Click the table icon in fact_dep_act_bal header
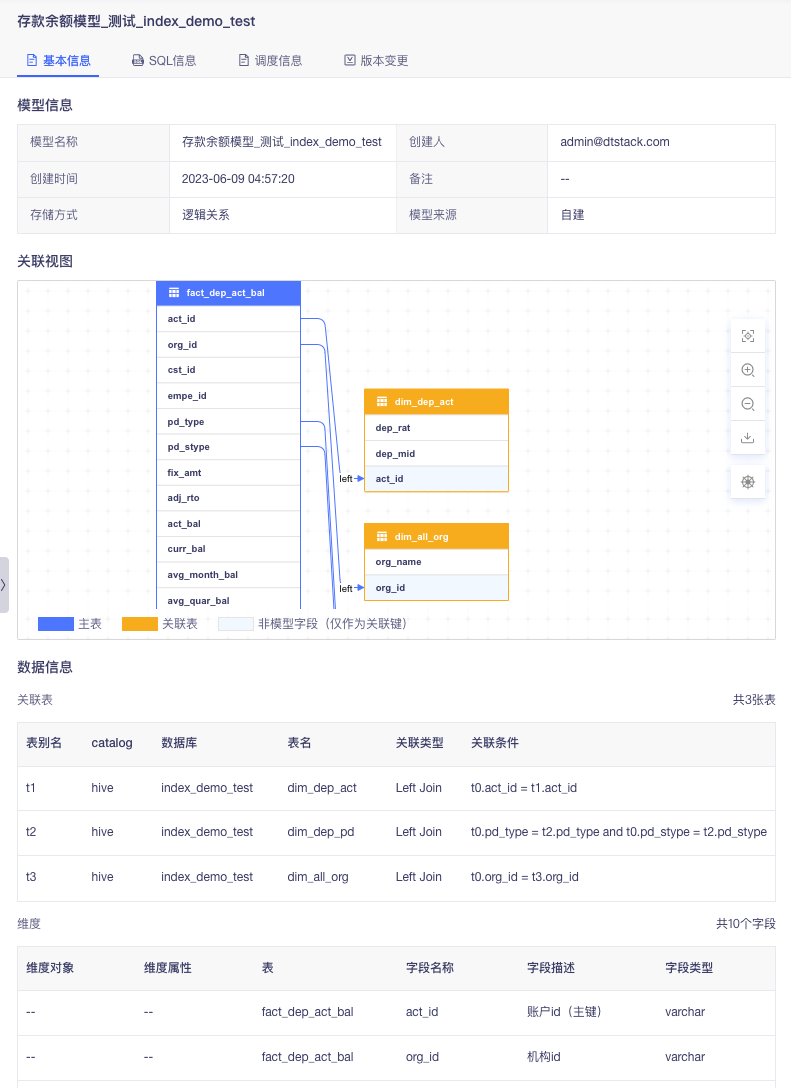The width and height of the screenshot is (791, 1088). click(x=174, y=293)
